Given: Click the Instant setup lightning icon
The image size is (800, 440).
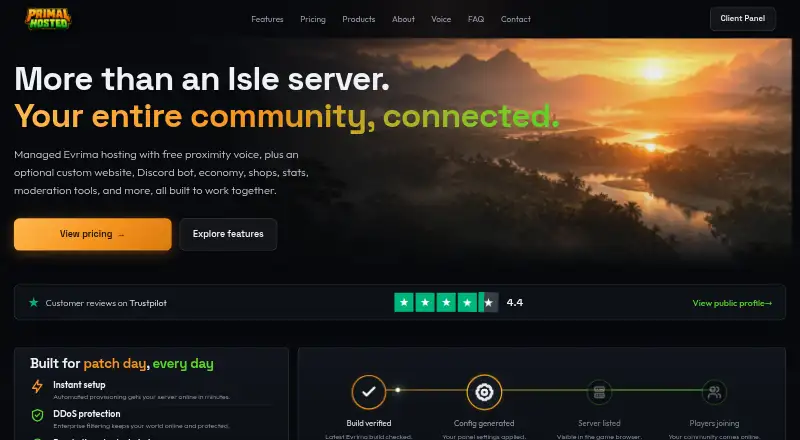Looking at the screenshot, I should tap(37, 386).
